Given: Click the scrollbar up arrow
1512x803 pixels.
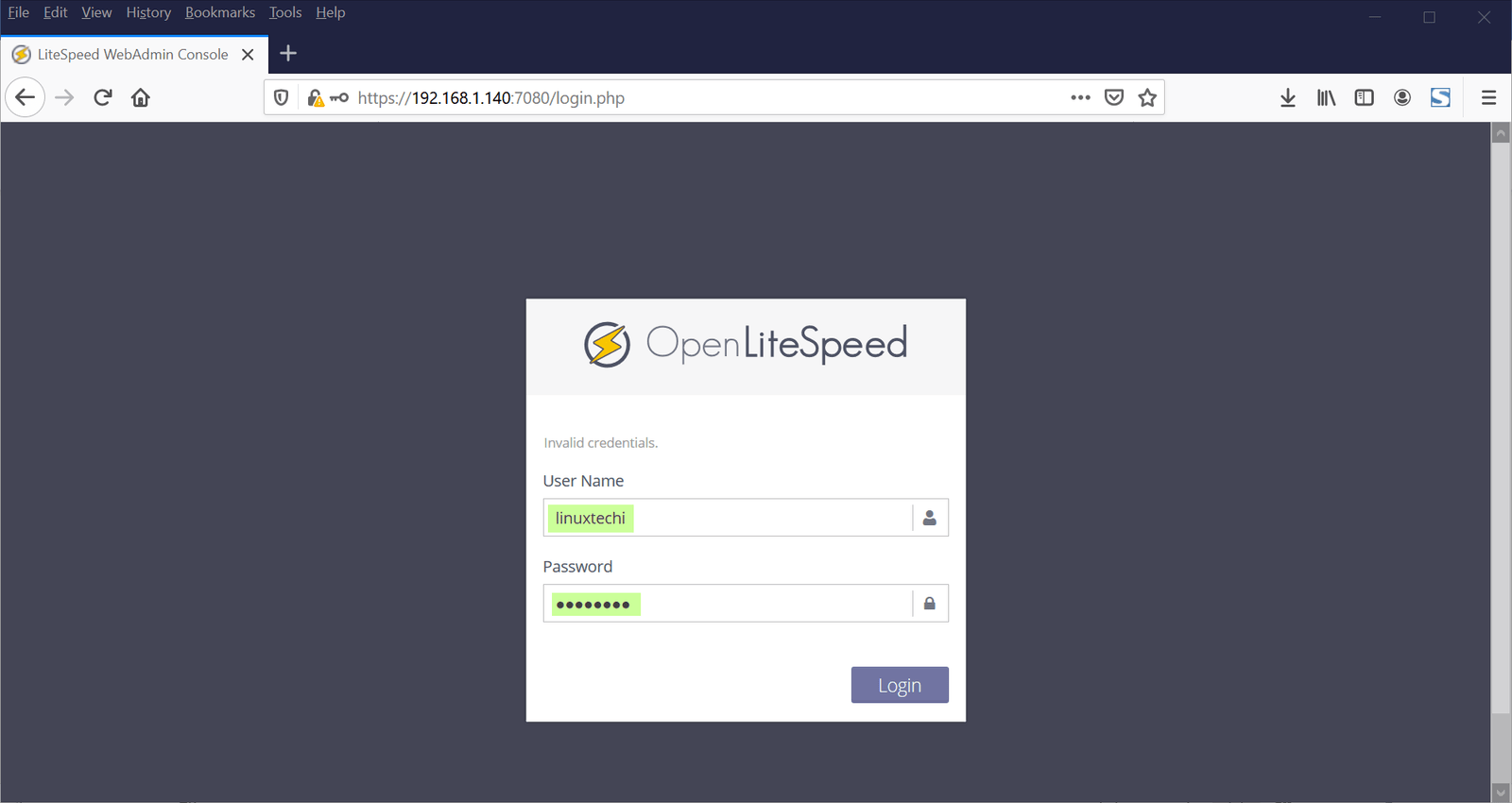Looking at the screenshot, I should 1501,133.
